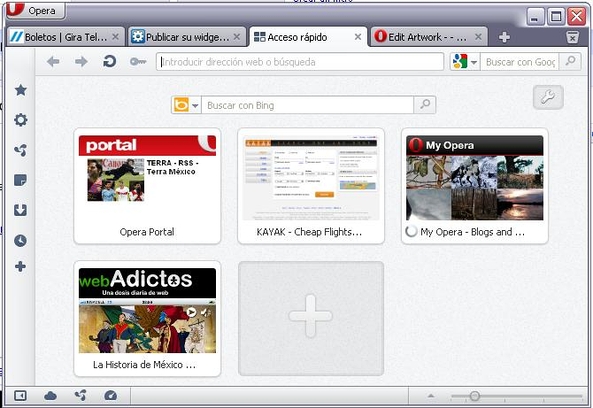Open the Unite panel in sidebar
Viewport: 593px width, 408px height.
coord(20,150)
